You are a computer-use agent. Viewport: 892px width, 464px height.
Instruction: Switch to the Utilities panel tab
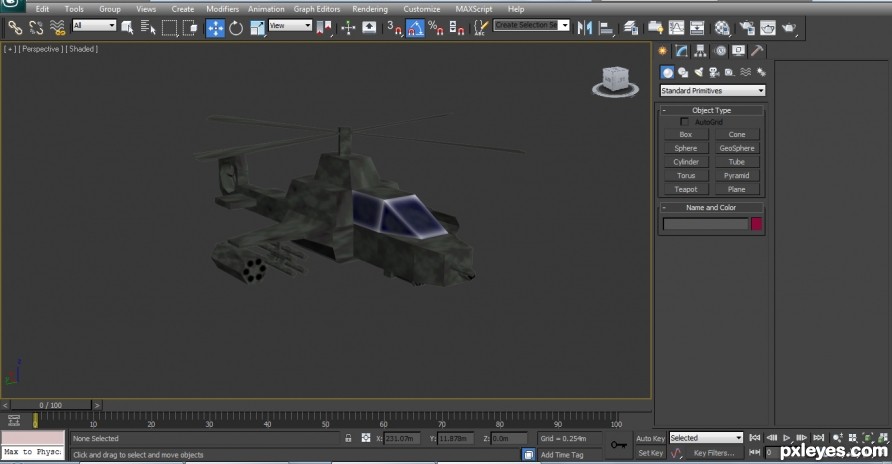point(757,51)
